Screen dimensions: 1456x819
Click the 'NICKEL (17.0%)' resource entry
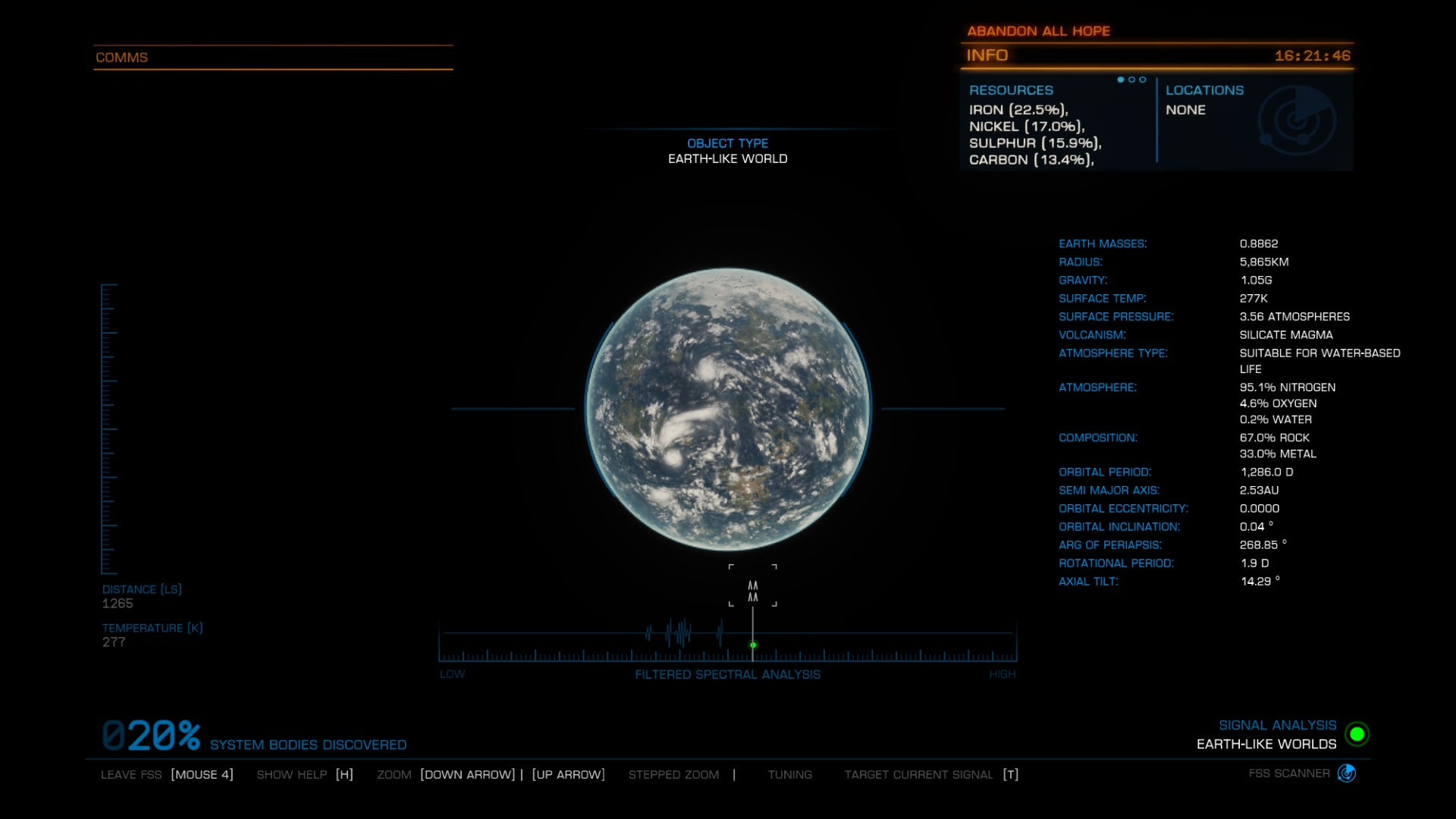(1027, 127)
